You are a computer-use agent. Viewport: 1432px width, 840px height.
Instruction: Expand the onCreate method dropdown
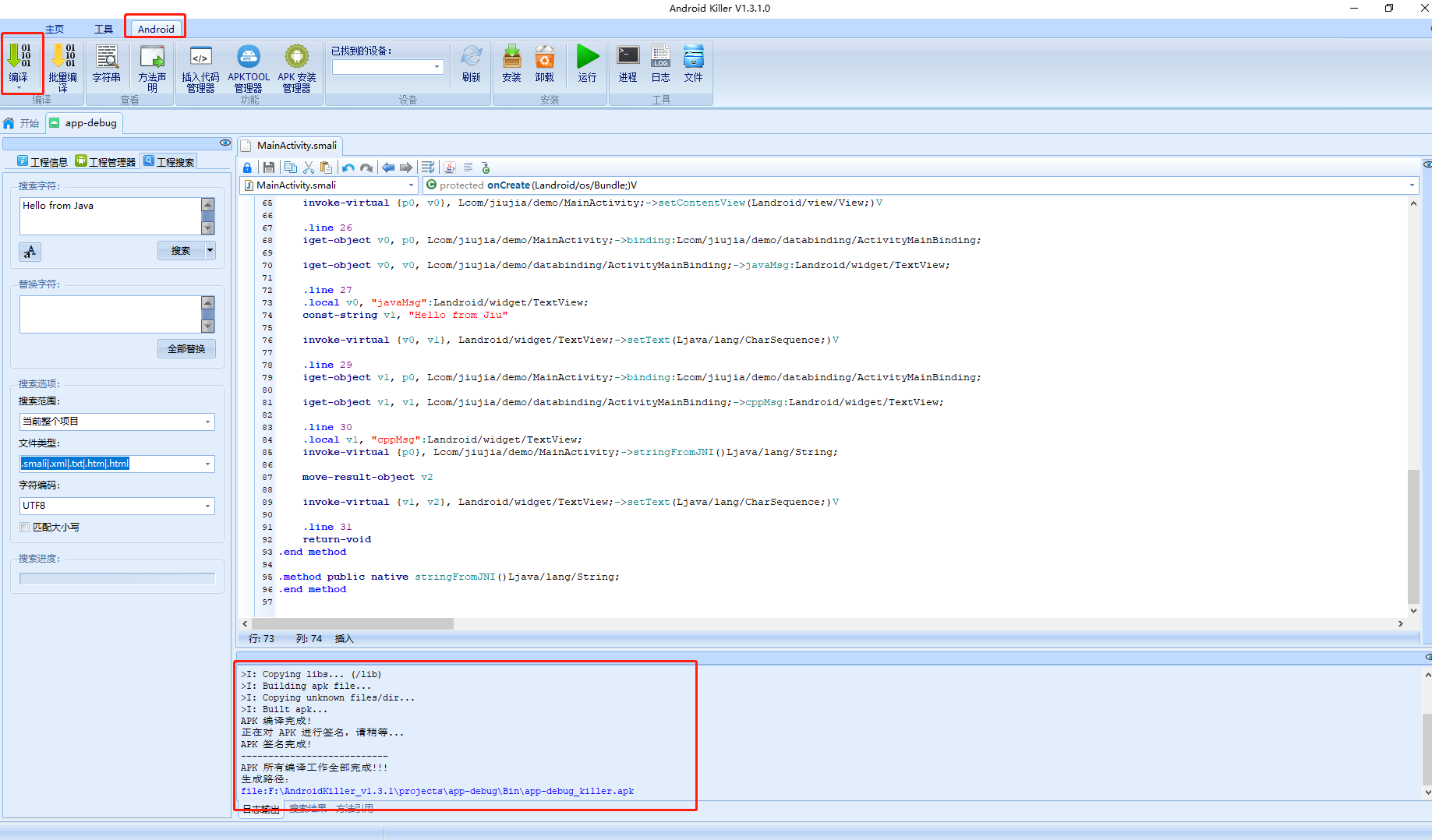pos(1412,185)
